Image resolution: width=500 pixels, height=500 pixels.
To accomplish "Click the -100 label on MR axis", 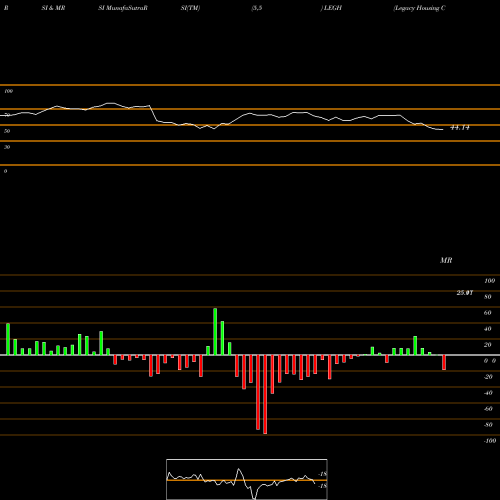I will [x=490, y=441].
